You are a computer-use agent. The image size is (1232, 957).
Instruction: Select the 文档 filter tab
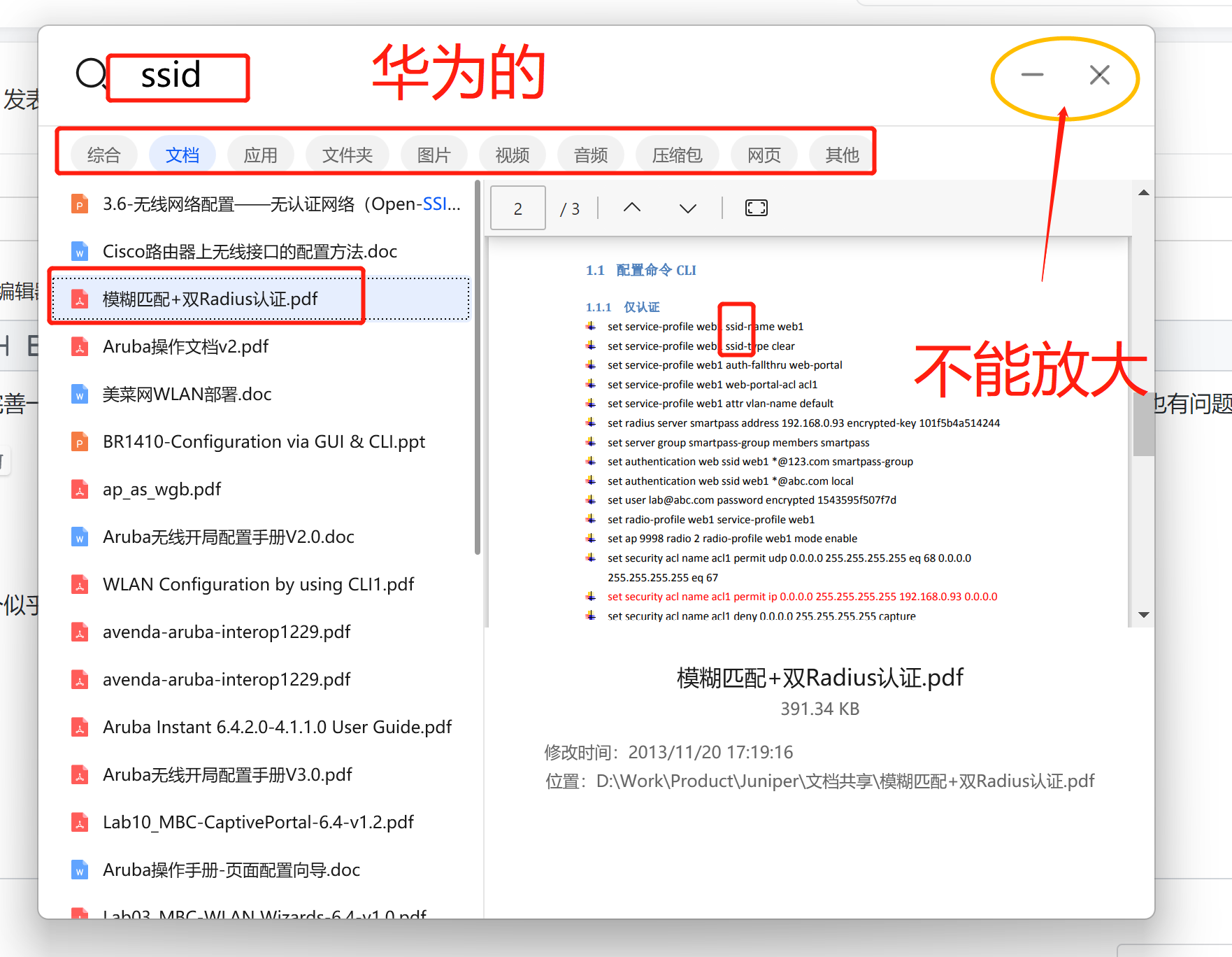coord(182,155)
